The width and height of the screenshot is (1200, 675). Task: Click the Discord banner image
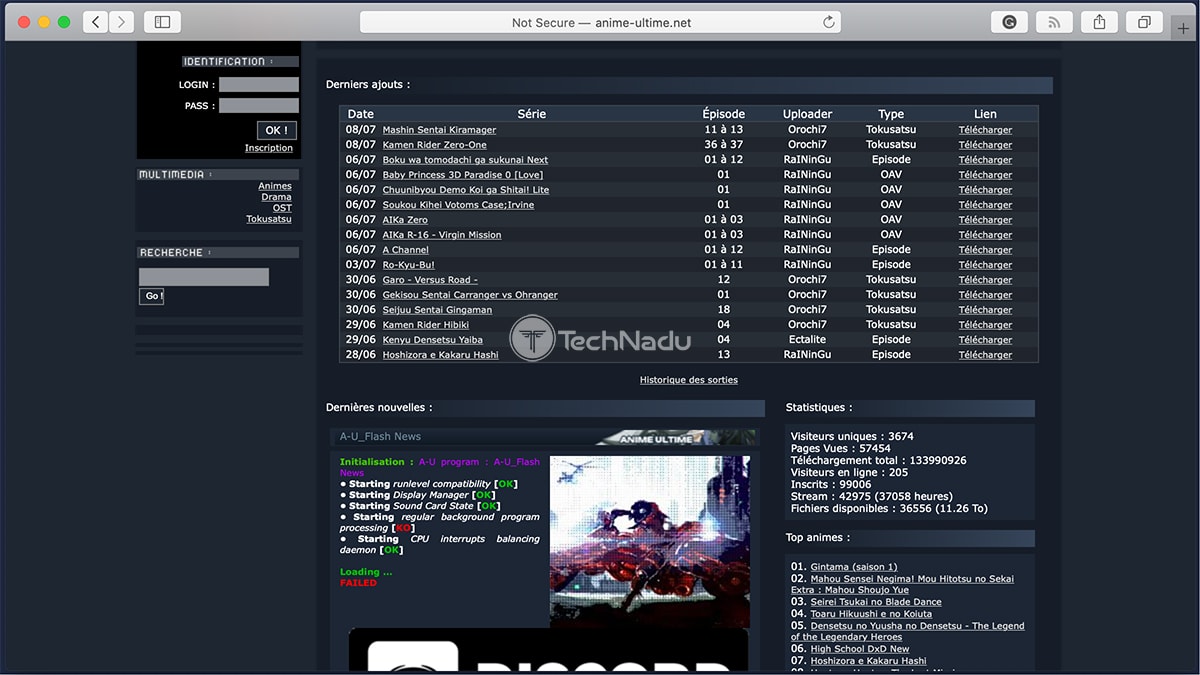point(548,650)
